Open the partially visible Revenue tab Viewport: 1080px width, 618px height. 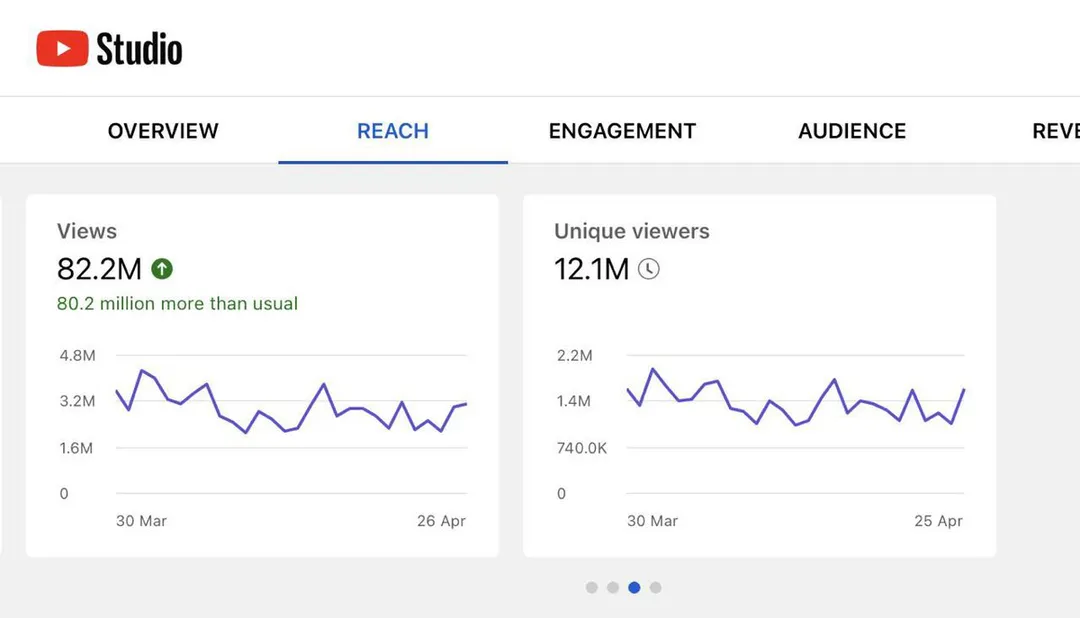1056,131
